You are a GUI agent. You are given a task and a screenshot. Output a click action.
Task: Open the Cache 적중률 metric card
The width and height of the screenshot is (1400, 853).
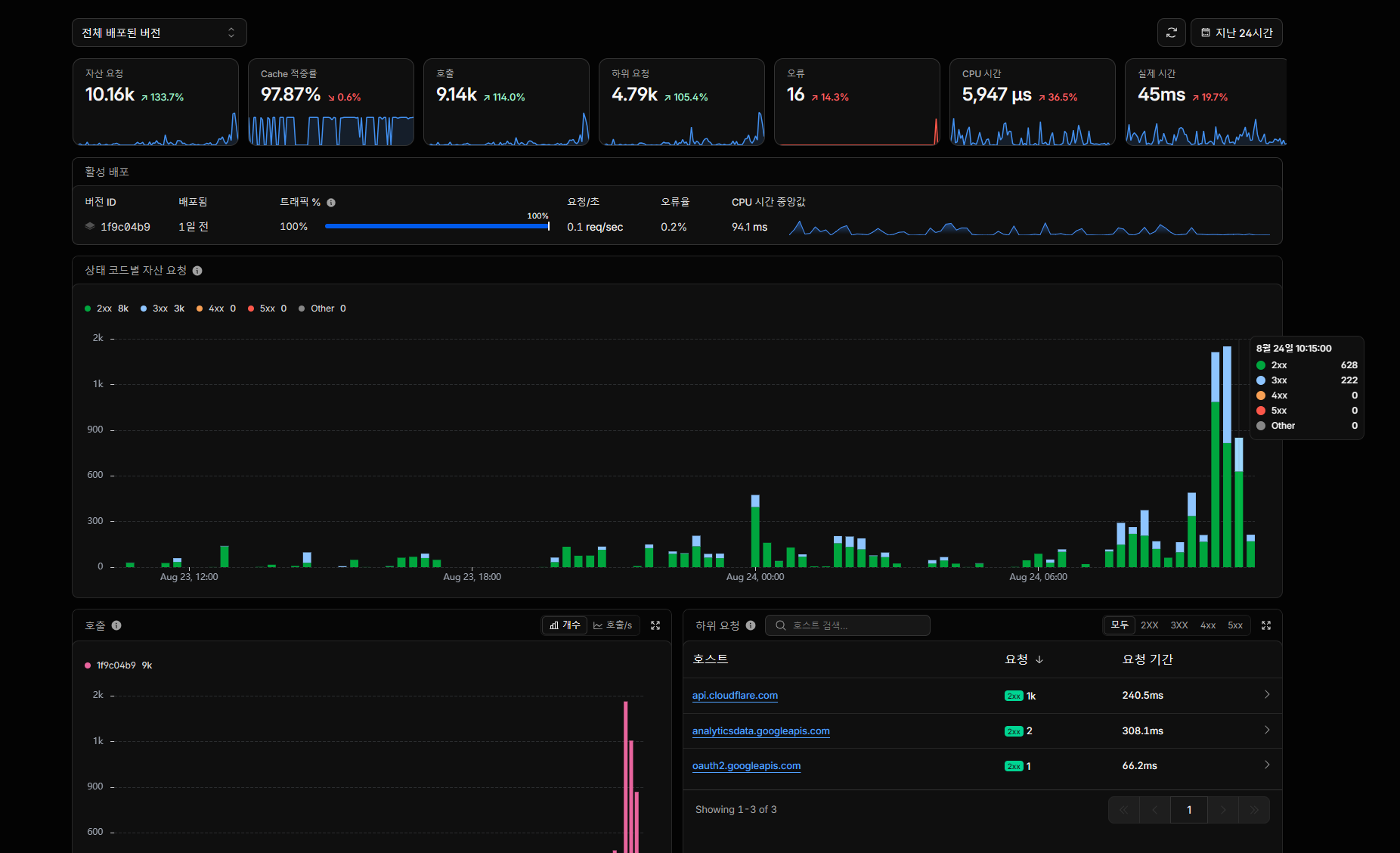[x=331, y=102]
